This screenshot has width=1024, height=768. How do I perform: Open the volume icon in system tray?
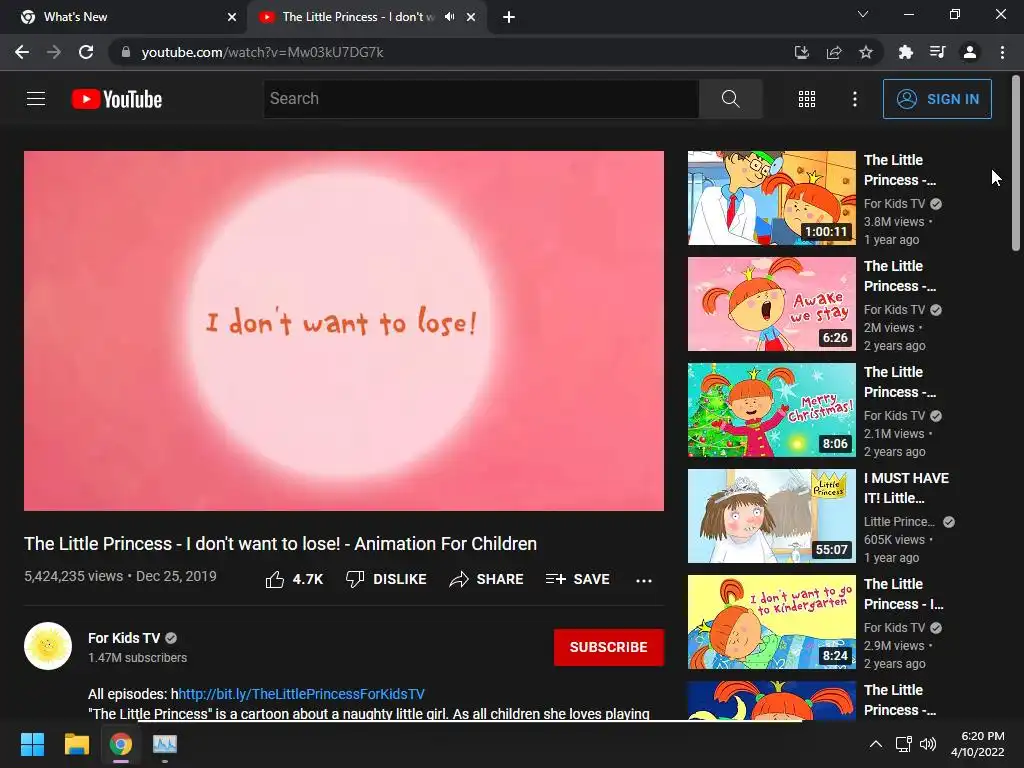click(x=927, y=744)
